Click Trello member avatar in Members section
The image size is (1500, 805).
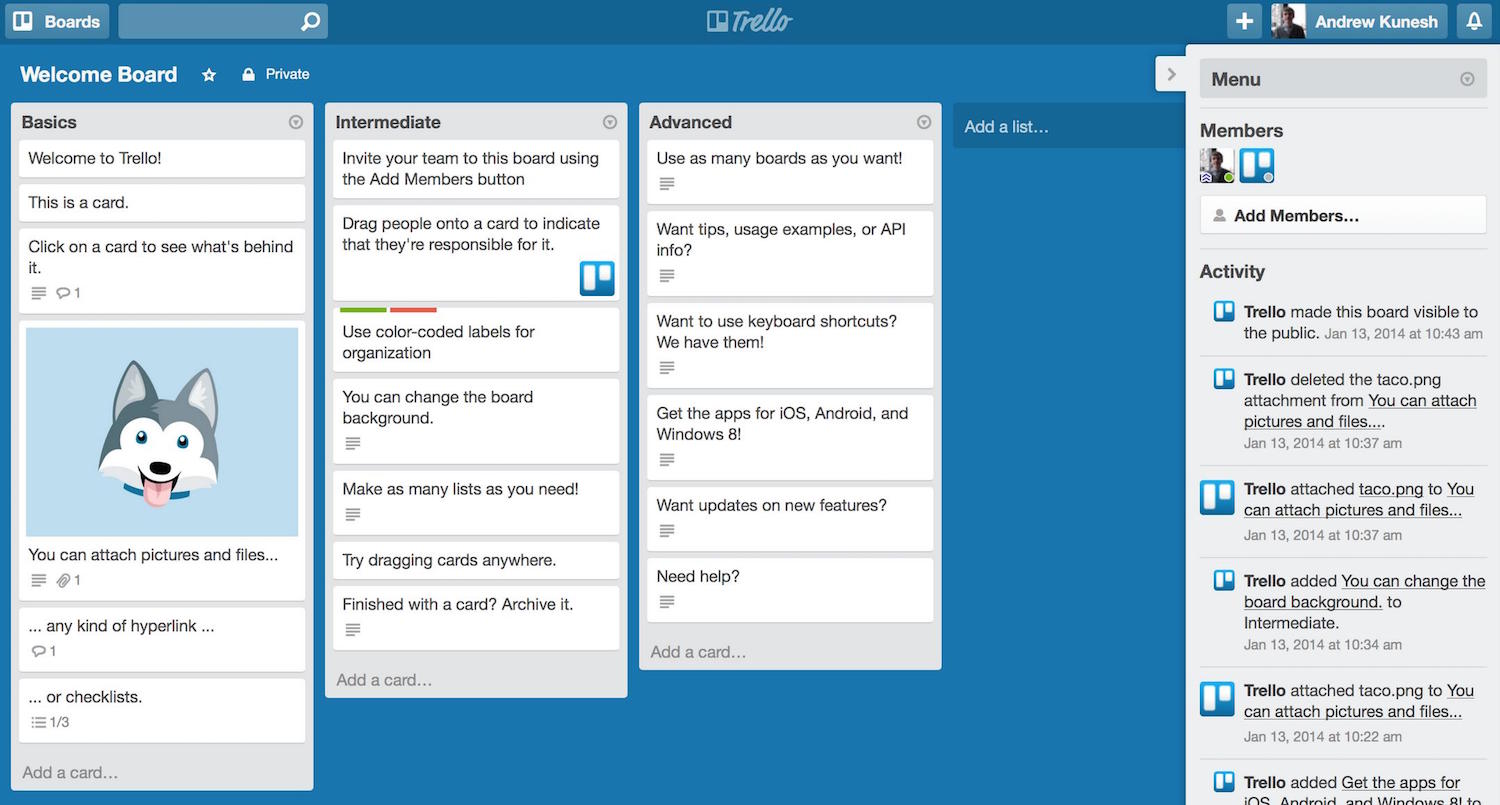(x=1257, y=166)
